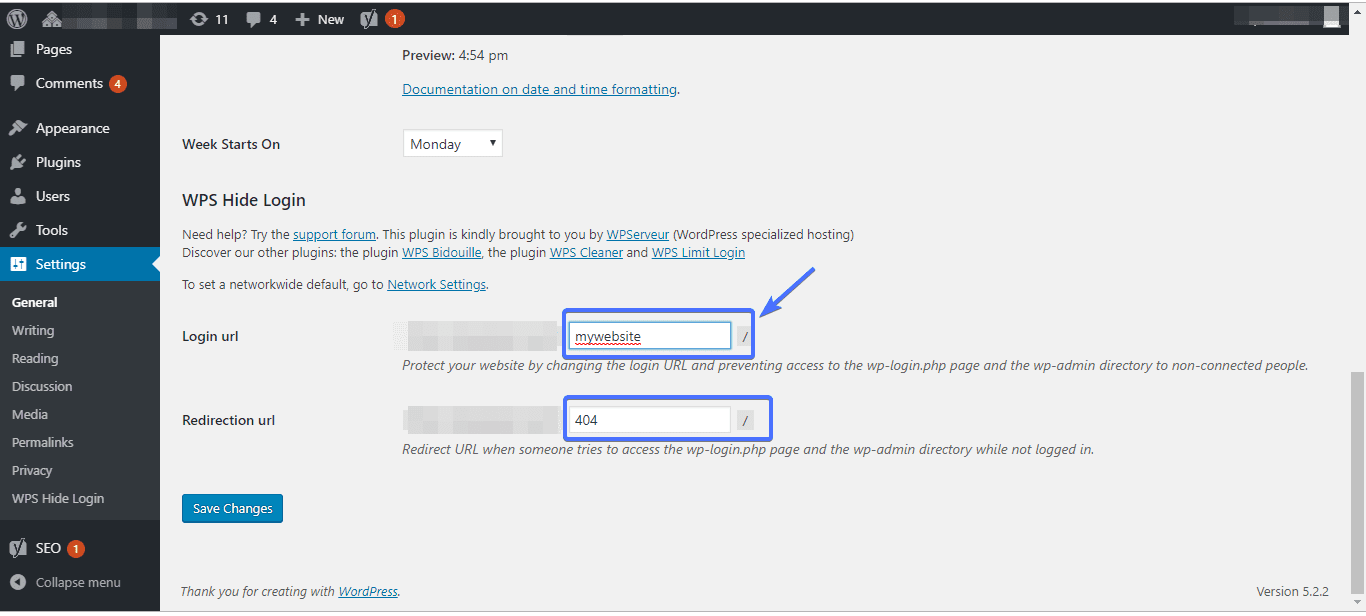1366x616 pixels.
Task: Click the Appearance paintbrush icon
Action: 18,128
